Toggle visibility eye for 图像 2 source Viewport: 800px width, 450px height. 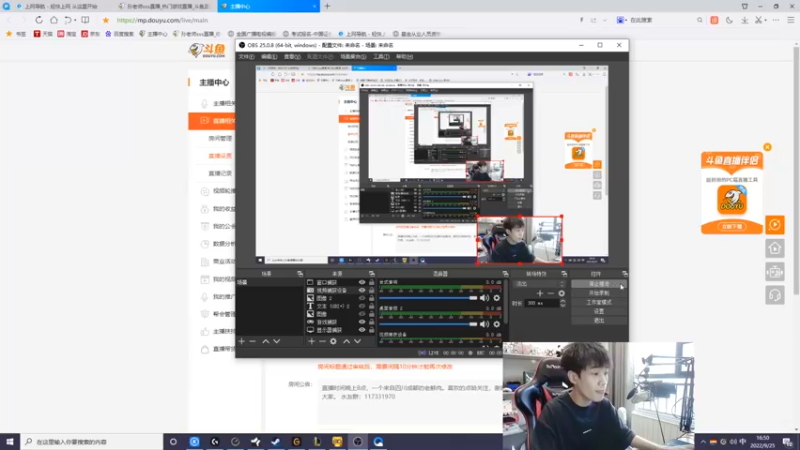click(x=362, y=298)
